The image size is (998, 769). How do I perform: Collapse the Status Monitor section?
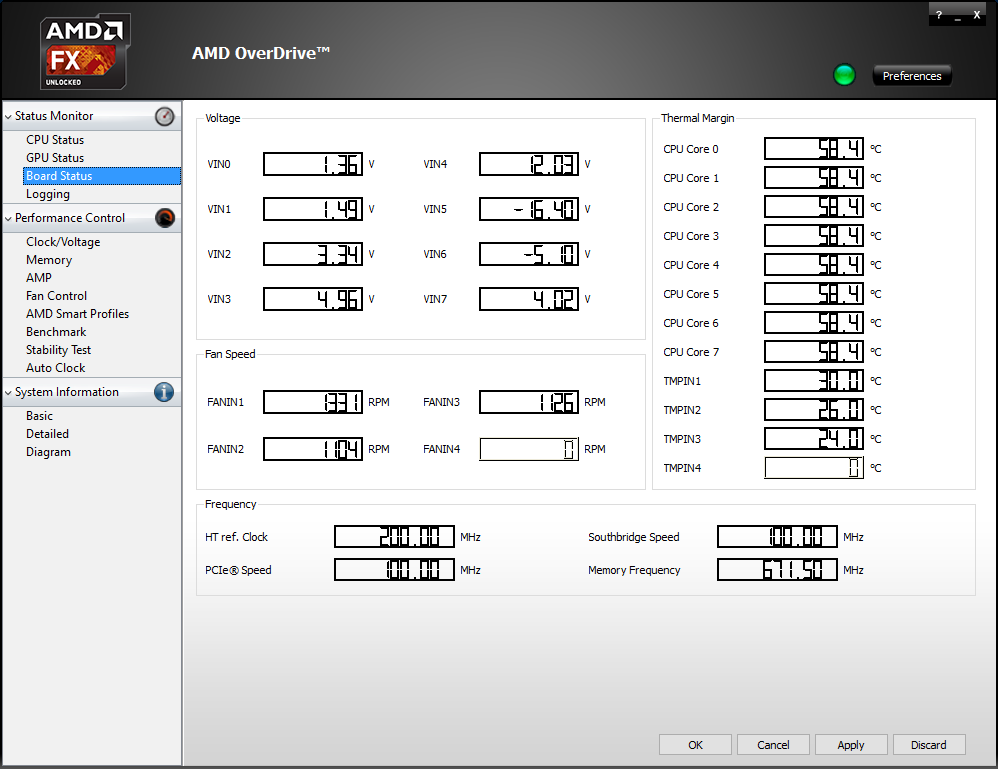point(8,116)
